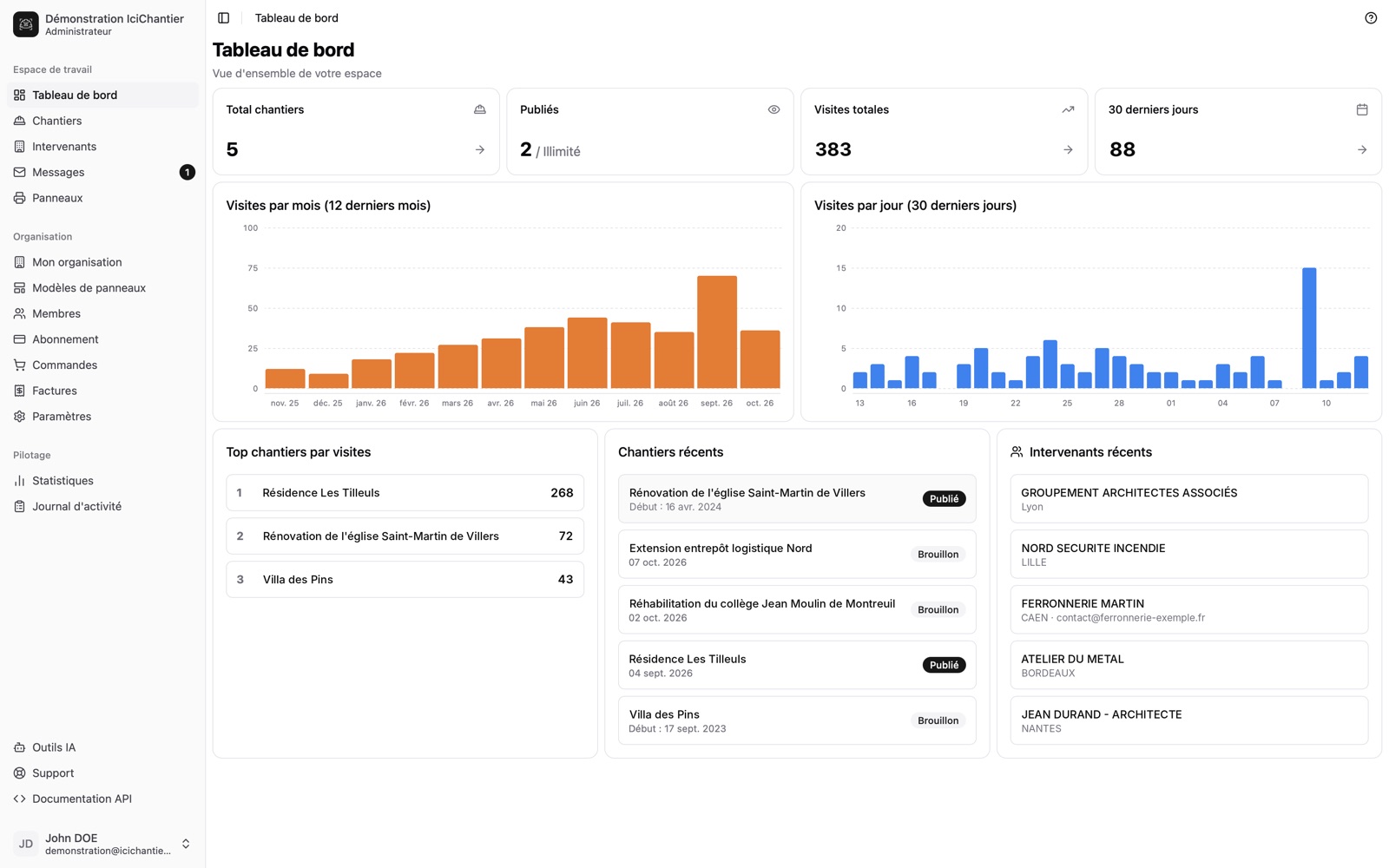
Task: Open Factures page
Action: [x=102, y=391]
